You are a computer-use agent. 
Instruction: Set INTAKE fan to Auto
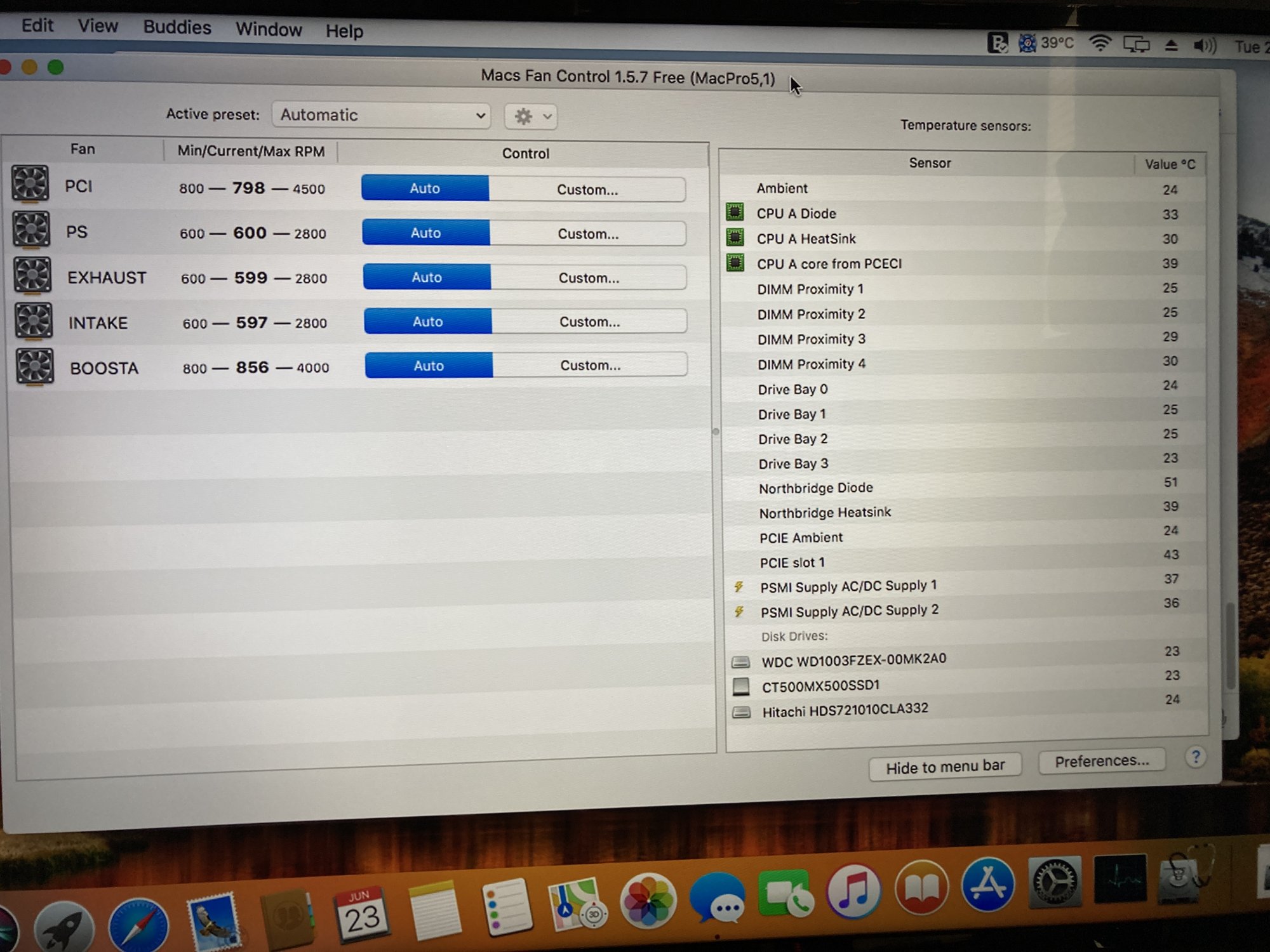click(427, 321)
